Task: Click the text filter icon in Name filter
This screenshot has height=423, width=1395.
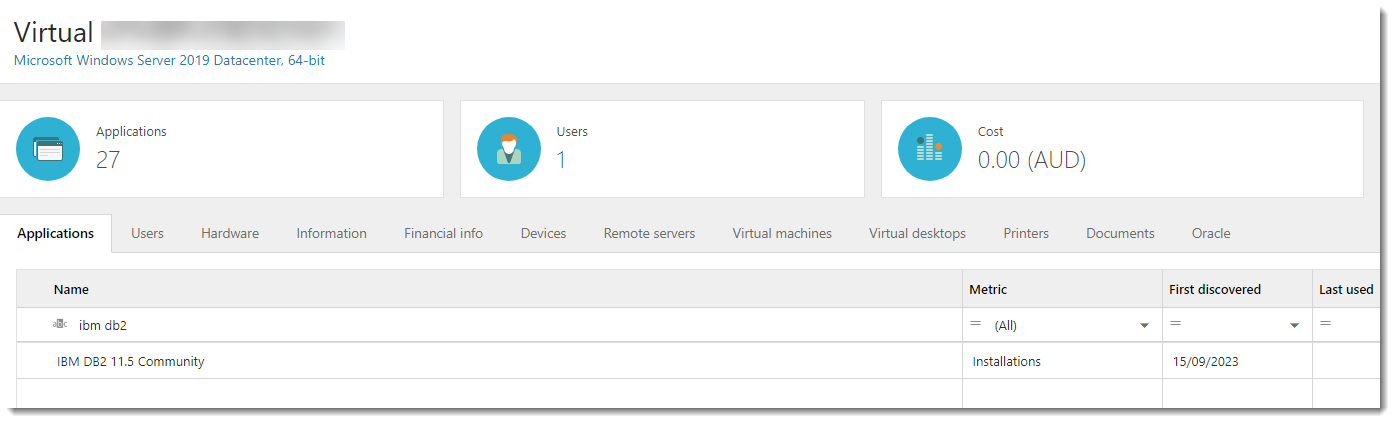Action: coord(60,325)
